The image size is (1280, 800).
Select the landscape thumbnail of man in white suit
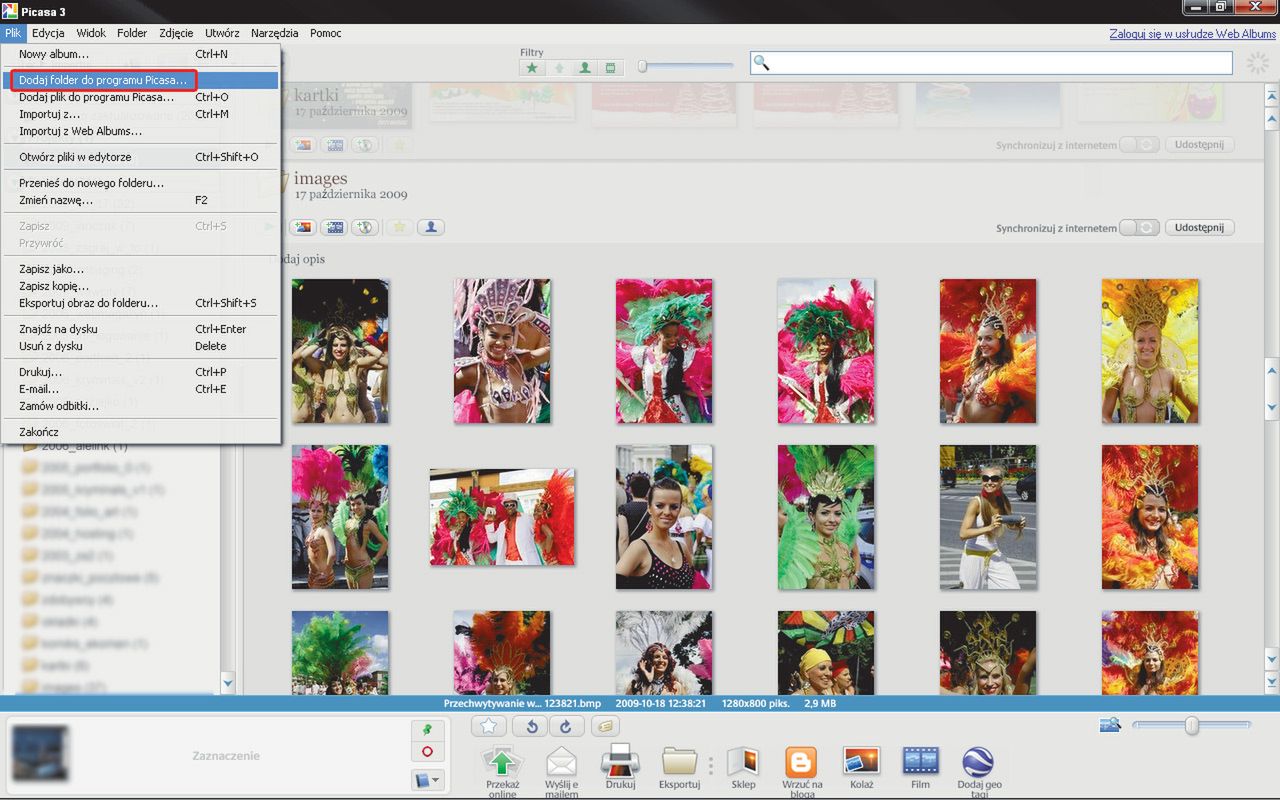(502, 517)
